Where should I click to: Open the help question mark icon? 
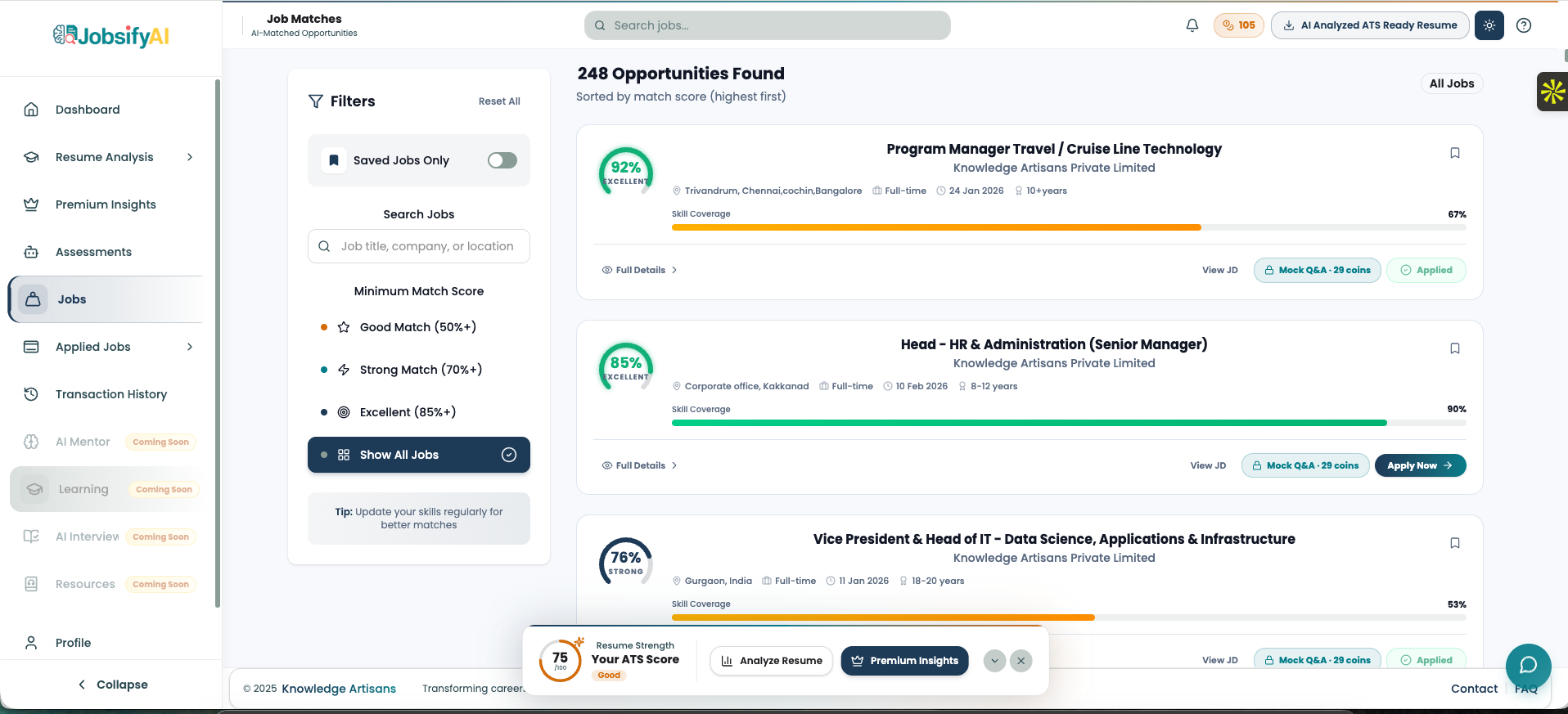(1524, 25)
